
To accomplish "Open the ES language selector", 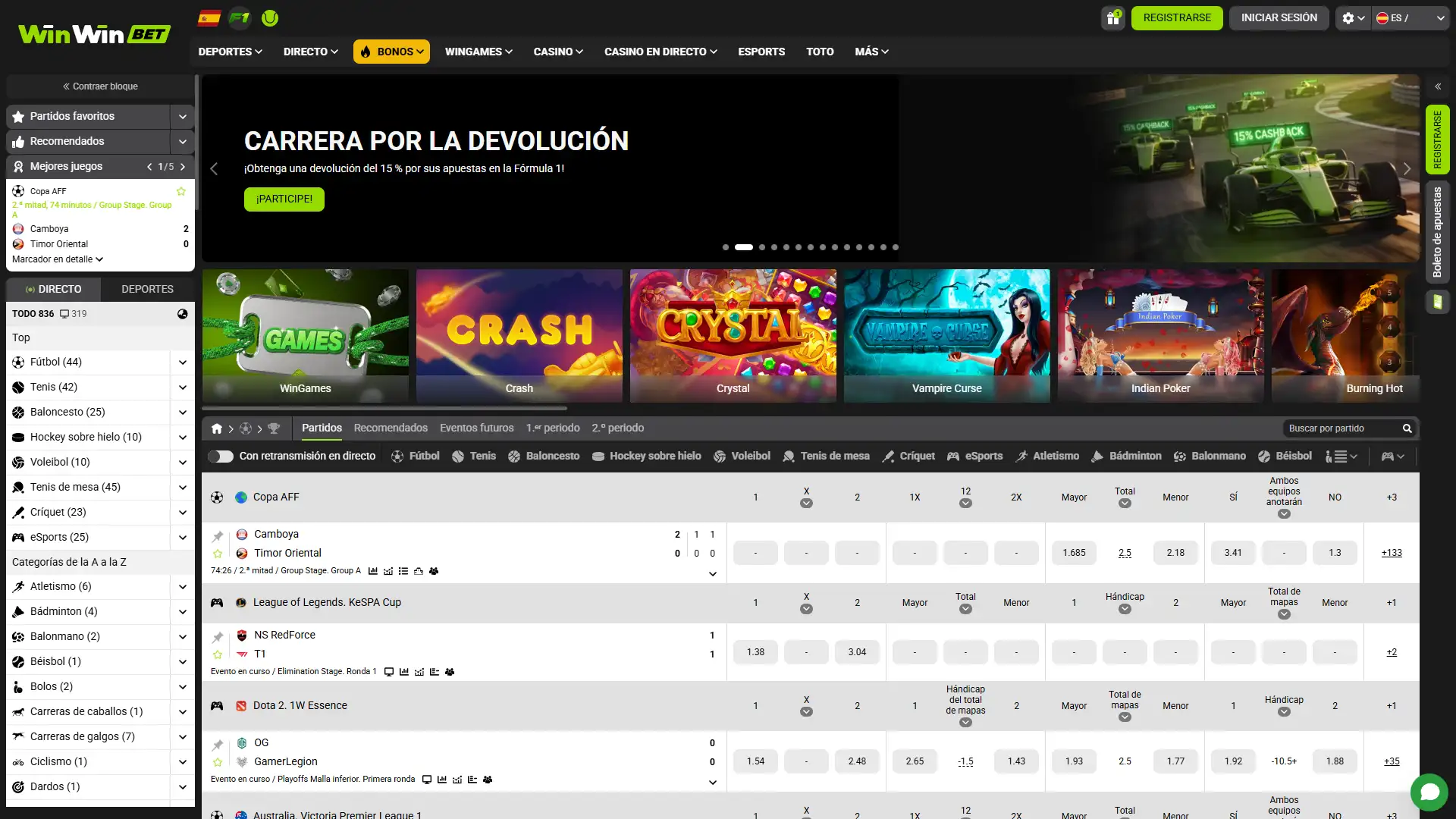I will 1410,18.
